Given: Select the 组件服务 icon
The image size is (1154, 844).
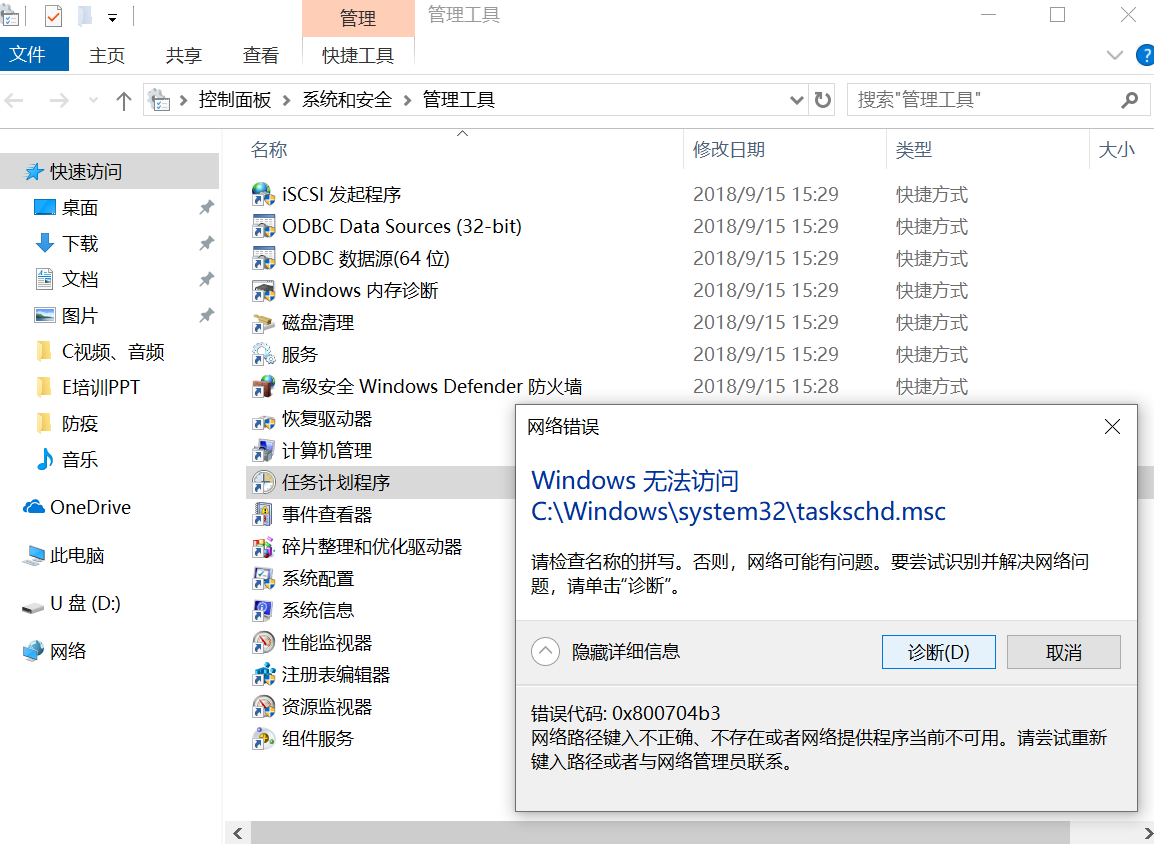Looking at the screenshot, I should (263, 739).
